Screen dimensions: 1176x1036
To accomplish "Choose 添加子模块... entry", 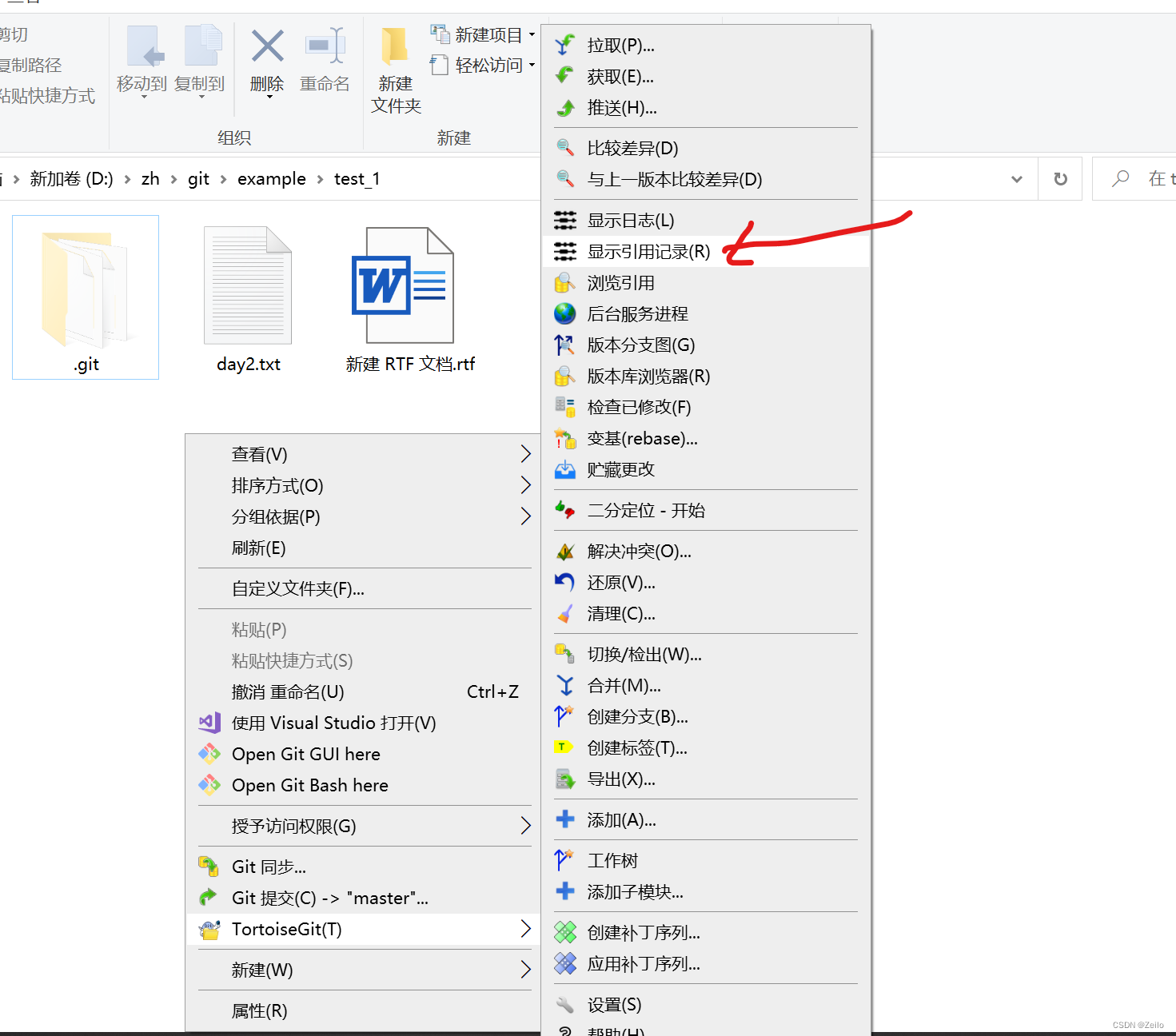I will (705, 891).
